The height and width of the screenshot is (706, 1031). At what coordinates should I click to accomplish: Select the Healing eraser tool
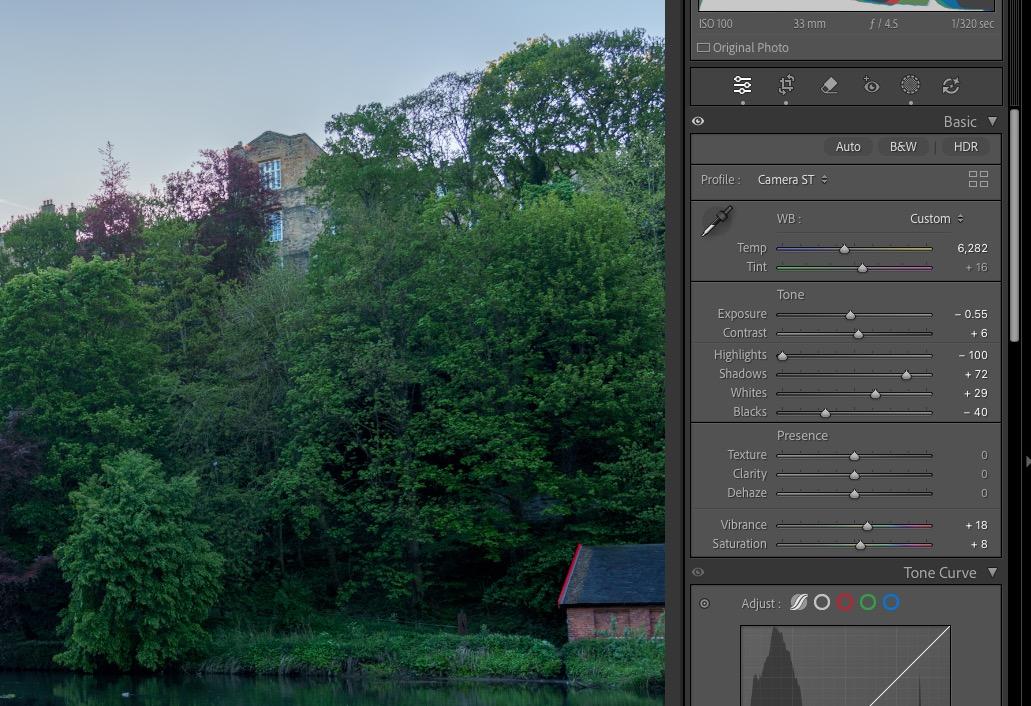pos(829,85)
